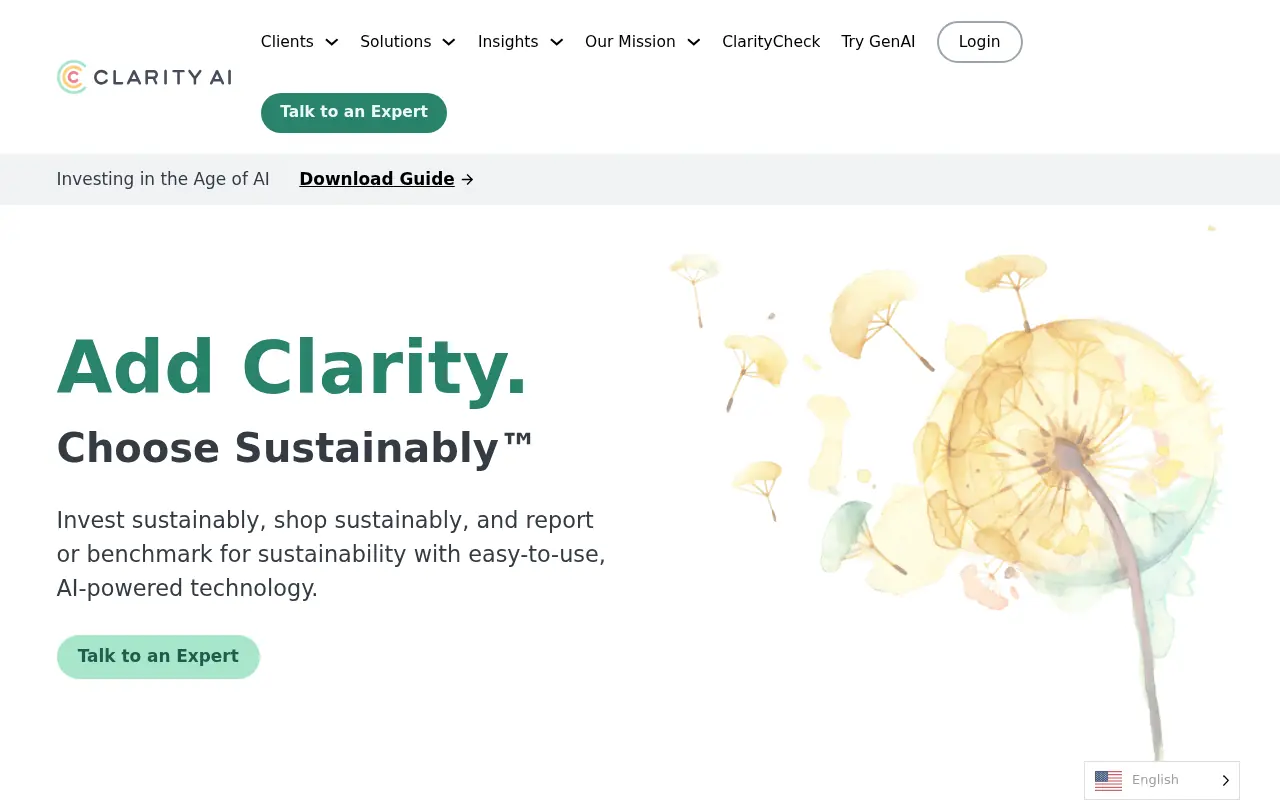
Task: Click the US flag in language selector
Action: 1108,780
